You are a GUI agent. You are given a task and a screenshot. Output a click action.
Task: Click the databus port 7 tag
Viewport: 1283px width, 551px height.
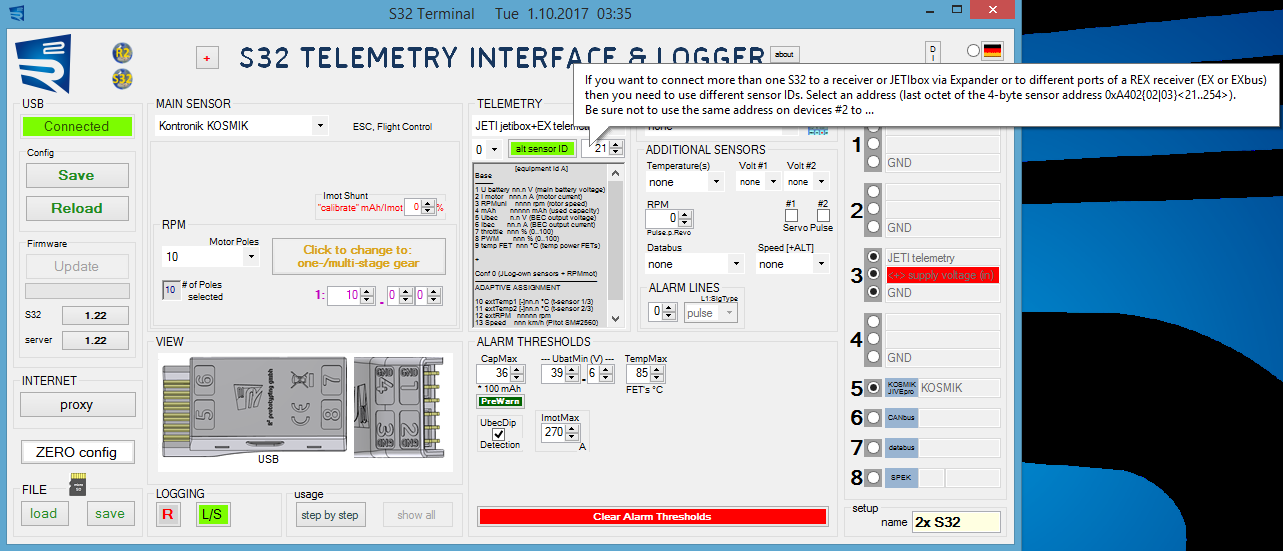point(901,448)
